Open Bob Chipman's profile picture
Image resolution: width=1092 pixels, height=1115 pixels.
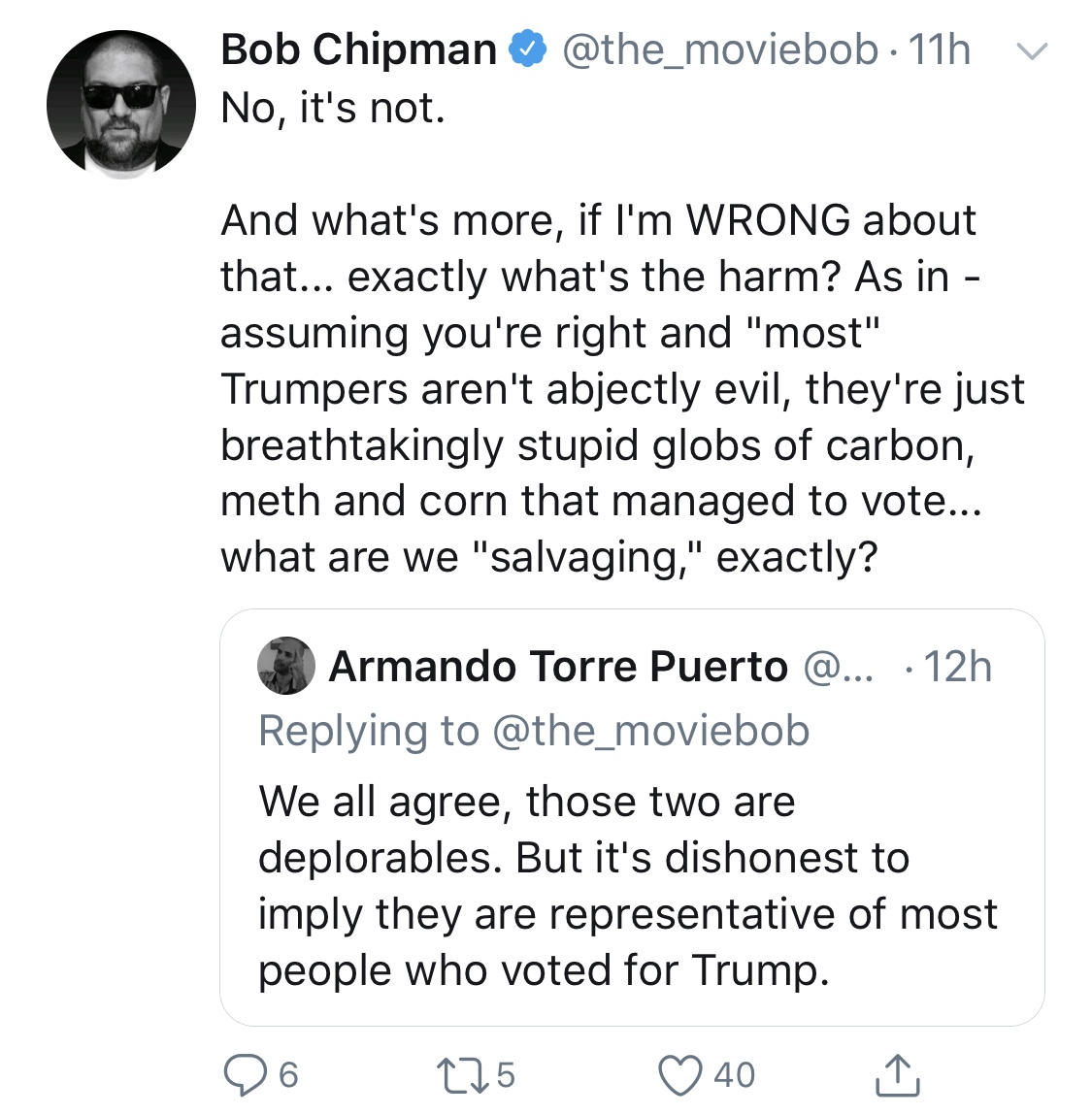click(121, 104)
